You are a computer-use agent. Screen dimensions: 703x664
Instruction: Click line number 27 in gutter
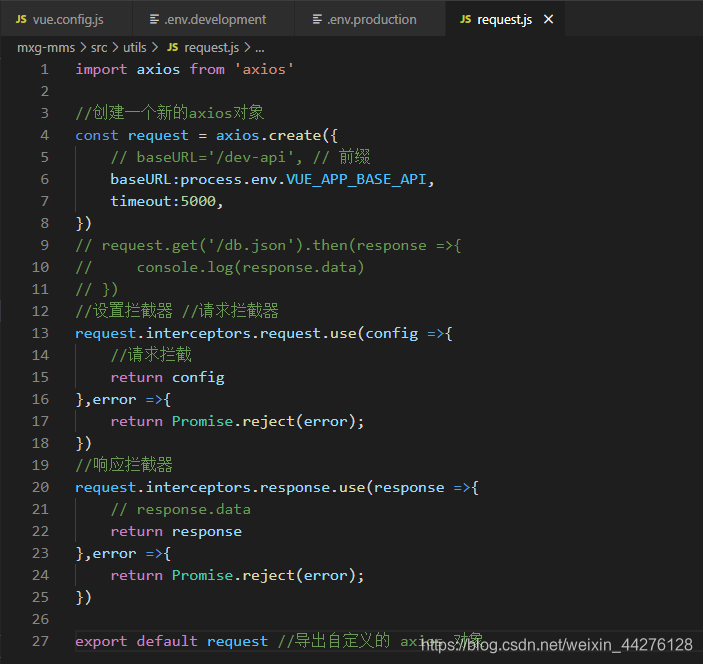point(40,642)
